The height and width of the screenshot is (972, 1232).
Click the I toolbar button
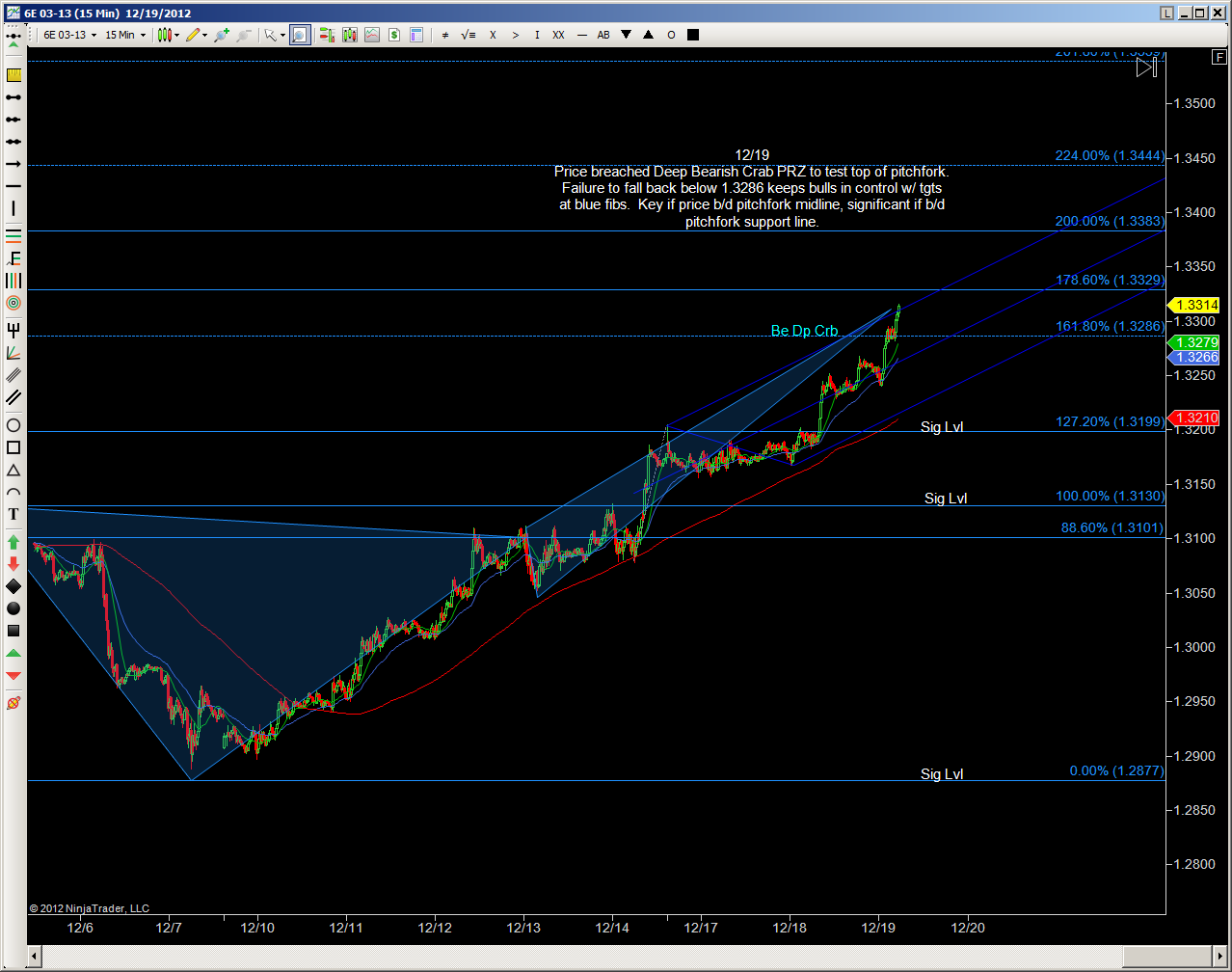537,35
